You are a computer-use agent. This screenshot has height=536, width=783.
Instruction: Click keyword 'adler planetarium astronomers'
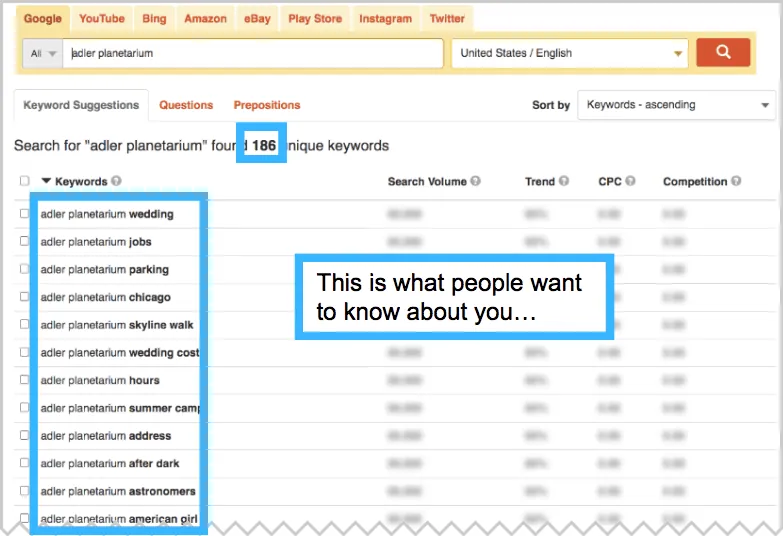click(x=118, y=491)
